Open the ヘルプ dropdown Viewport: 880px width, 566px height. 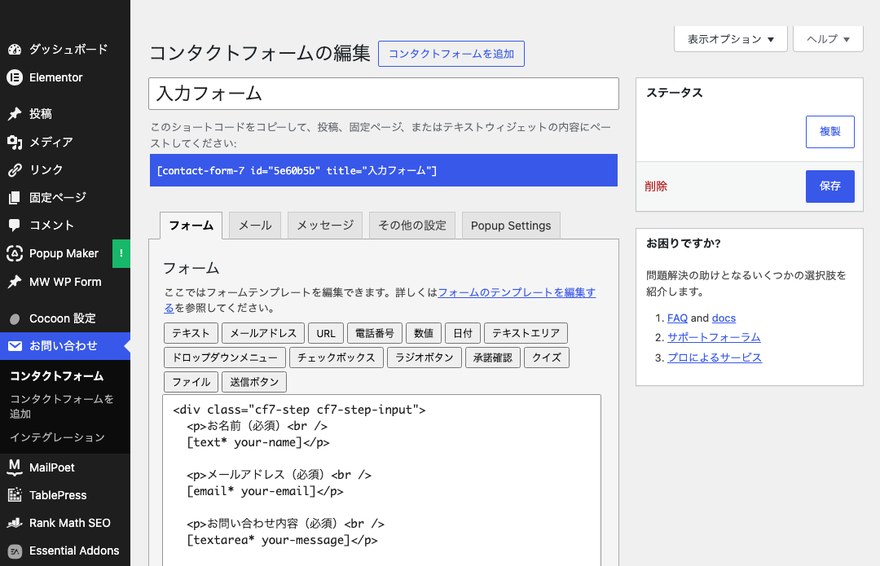coord(828,39)
